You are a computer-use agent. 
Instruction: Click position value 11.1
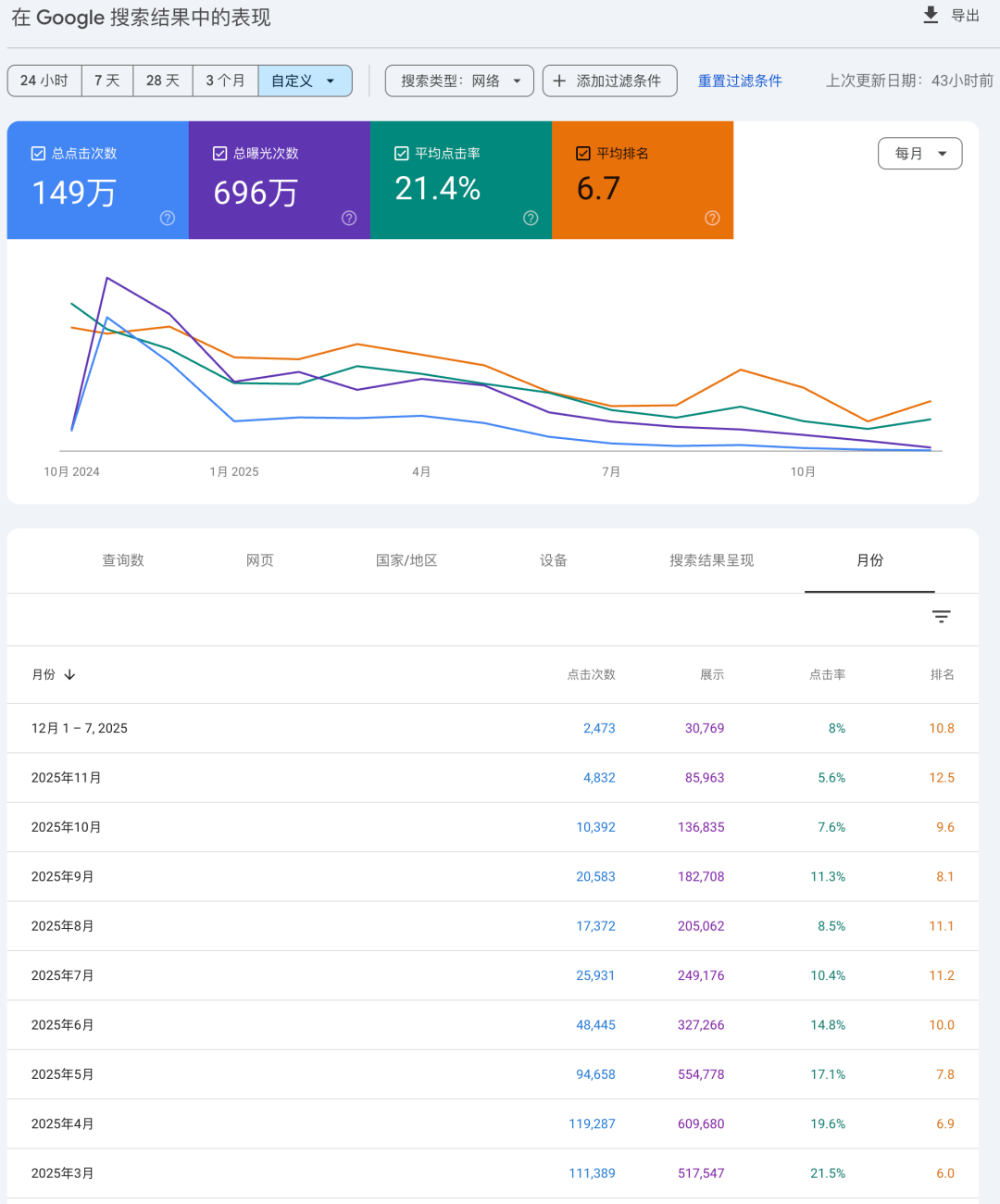pos(942,926)
